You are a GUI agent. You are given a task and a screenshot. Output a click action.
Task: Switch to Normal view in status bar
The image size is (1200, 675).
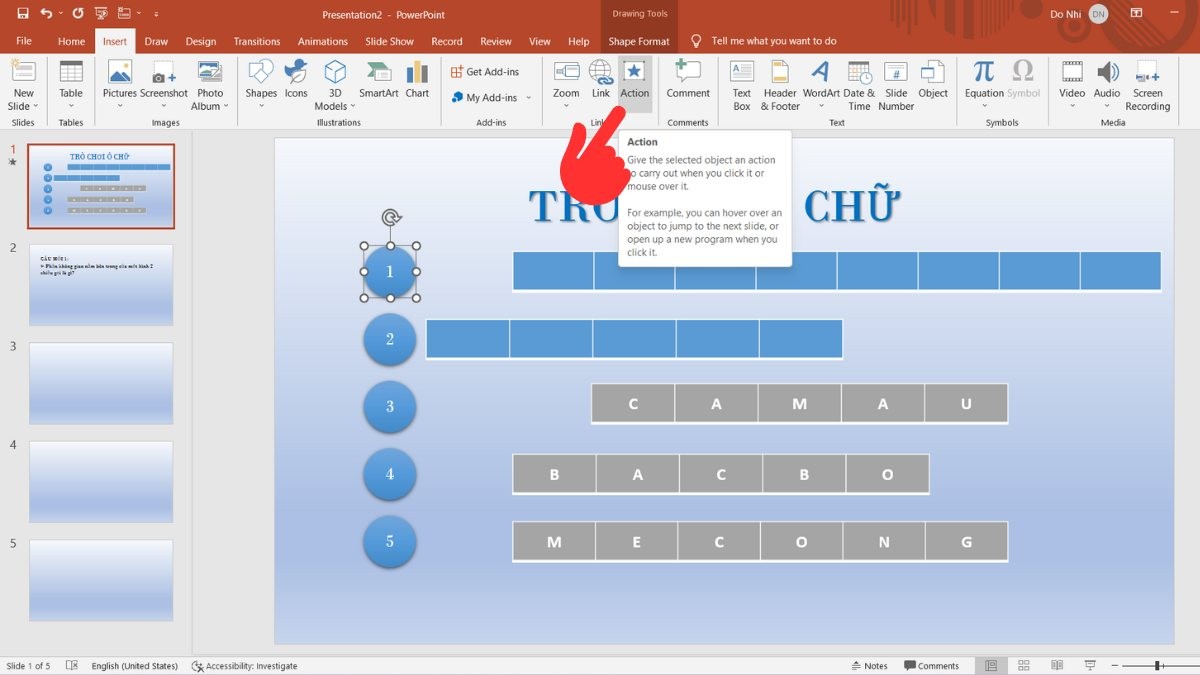coord(991,666)
